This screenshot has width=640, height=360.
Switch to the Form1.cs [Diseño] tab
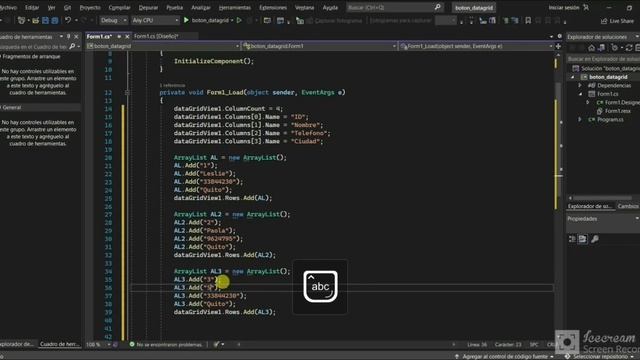click(156, 36)
